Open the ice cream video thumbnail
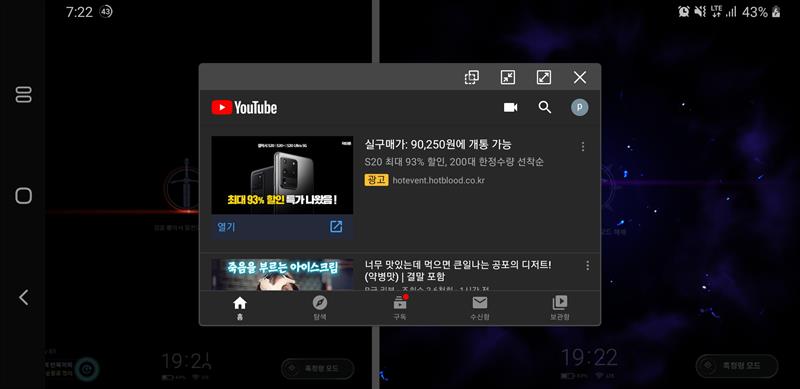 click(282, 275)
